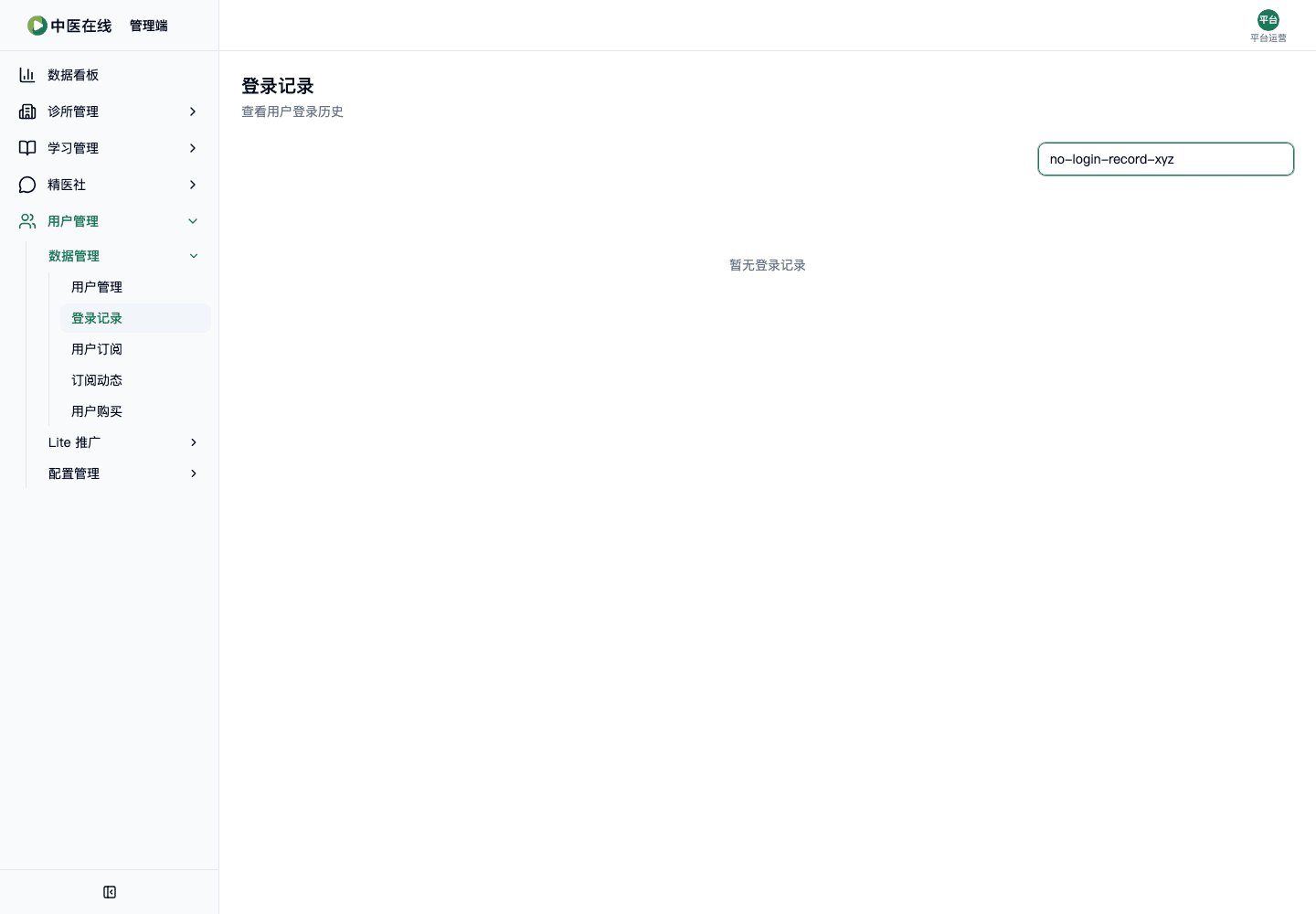Expand the Lite 推广 chevron
This screenshot has height=914, width=1316.
click(194, 442)
